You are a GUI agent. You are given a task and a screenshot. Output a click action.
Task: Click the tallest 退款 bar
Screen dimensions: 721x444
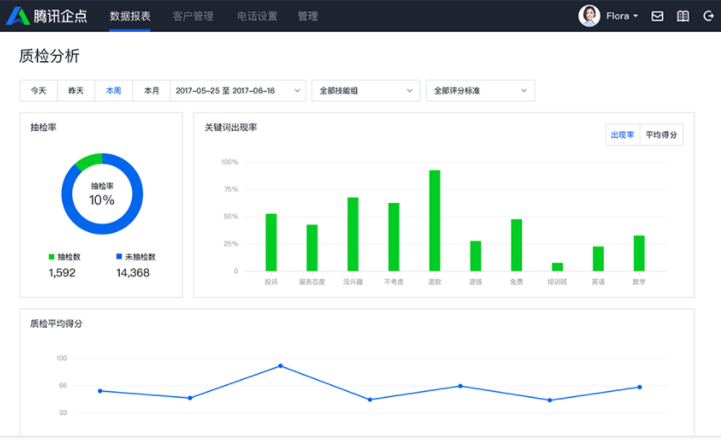(x=435, y=221)
